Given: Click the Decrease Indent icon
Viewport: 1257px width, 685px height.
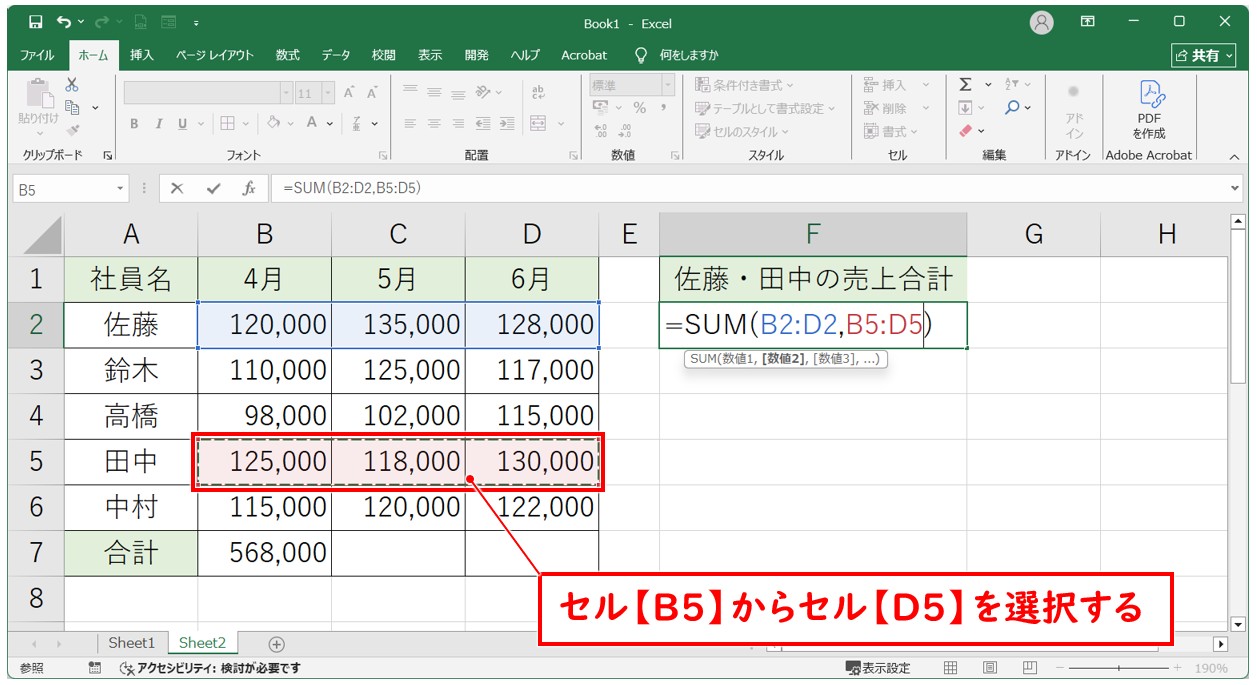Looking at the screenshot, I should point(483,123).
